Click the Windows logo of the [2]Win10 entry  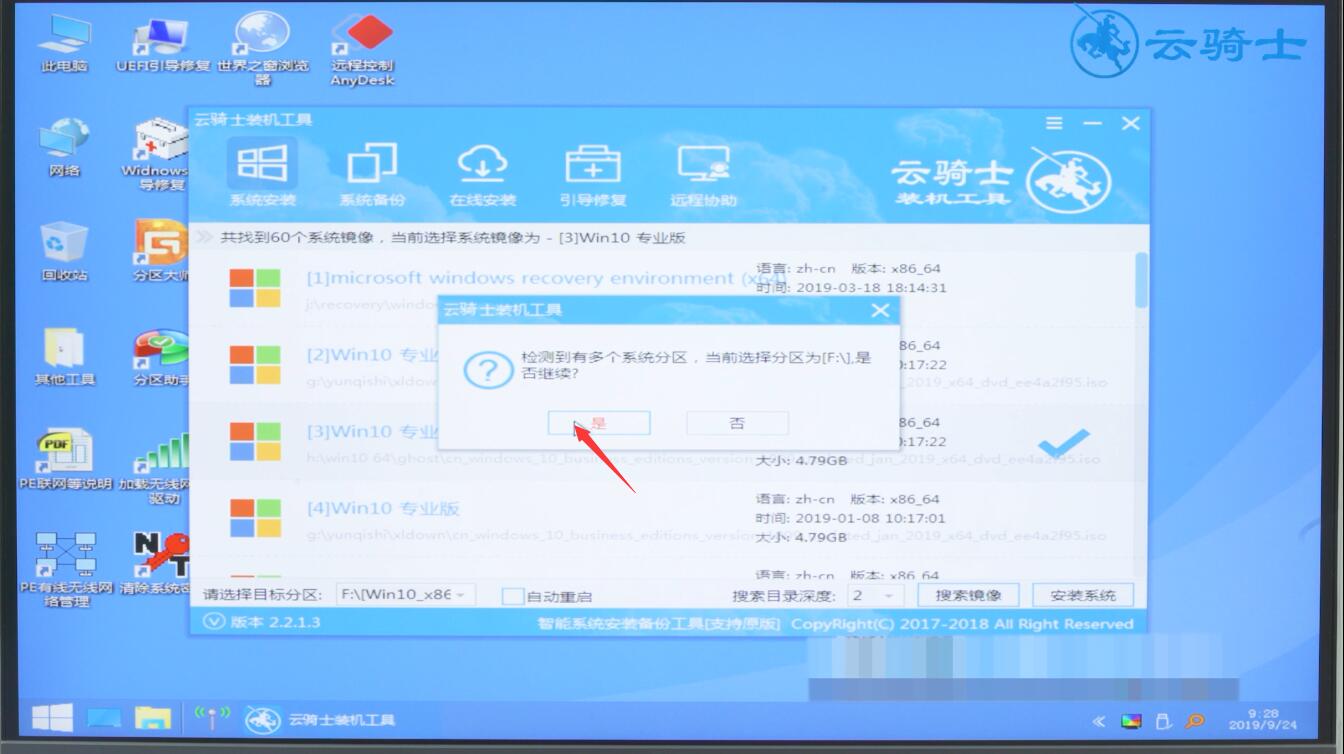[x=255, y=365]
